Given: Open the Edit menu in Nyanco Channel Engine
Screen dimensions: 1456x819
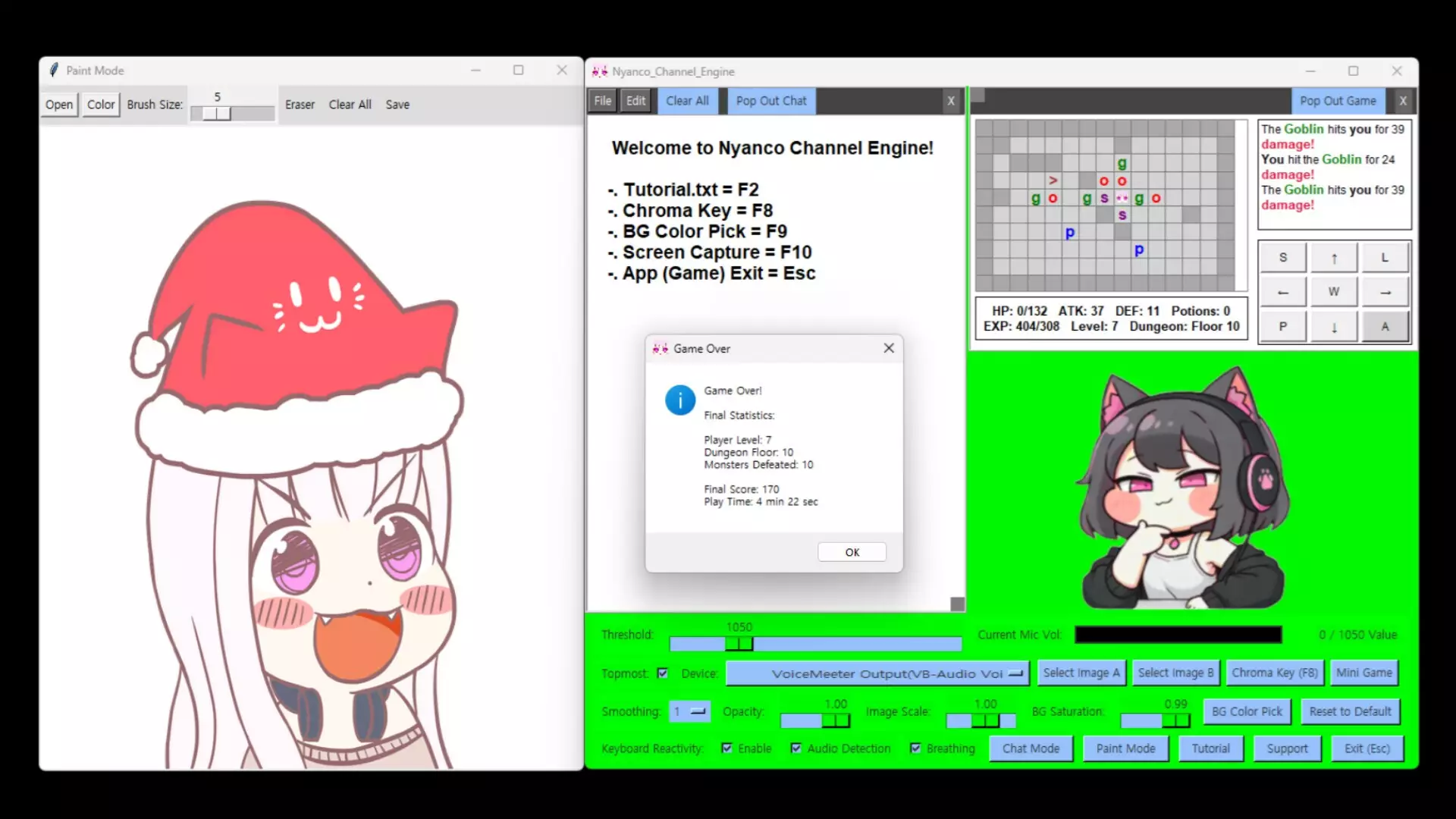Looking at the screenshot, I should [x=635, y=100].
